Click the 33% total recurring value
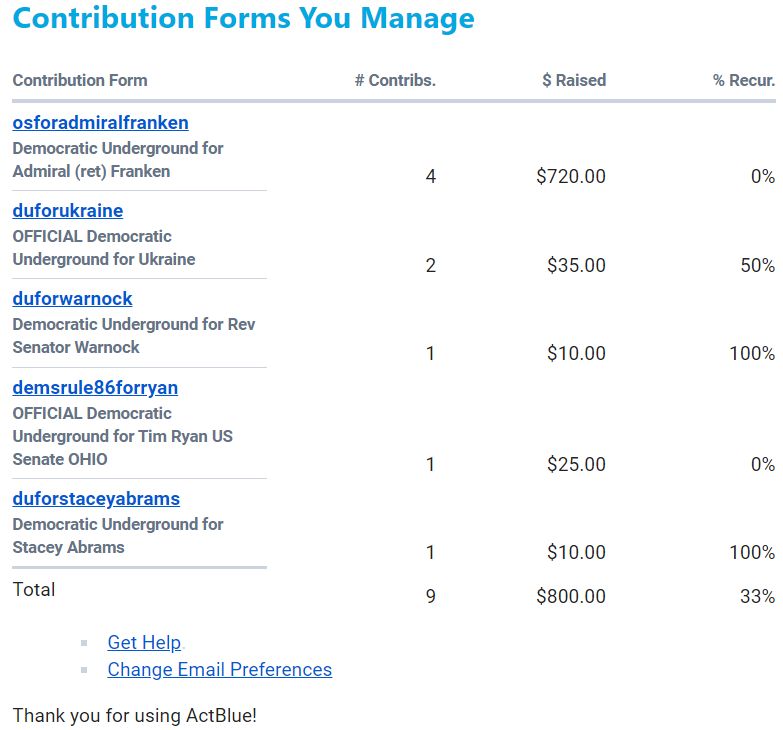 point(758,596)
